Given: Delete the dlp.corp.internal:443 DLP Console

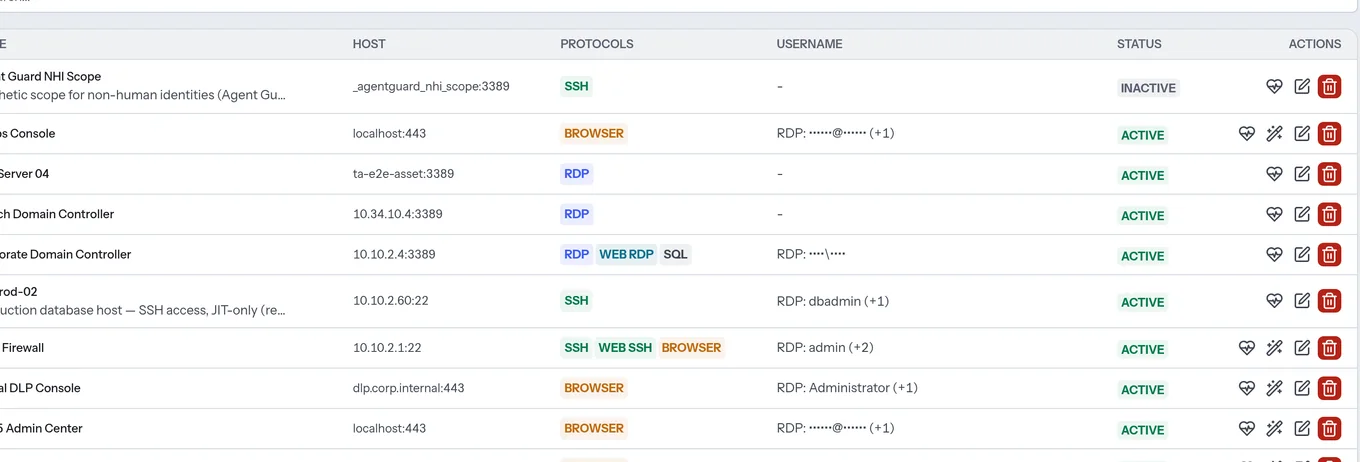Looking at the screenshot, I should (x=1329, y=388).
